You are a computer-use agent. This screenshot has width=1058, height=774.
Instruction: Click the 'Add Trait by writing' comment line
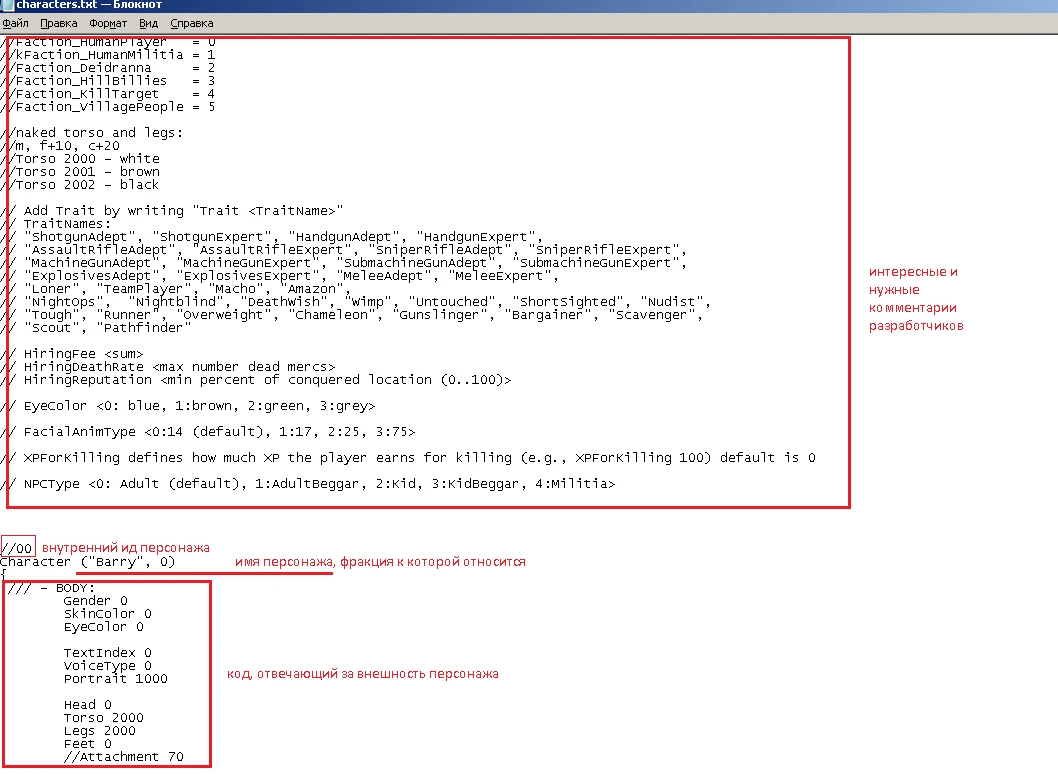[173, 211]
